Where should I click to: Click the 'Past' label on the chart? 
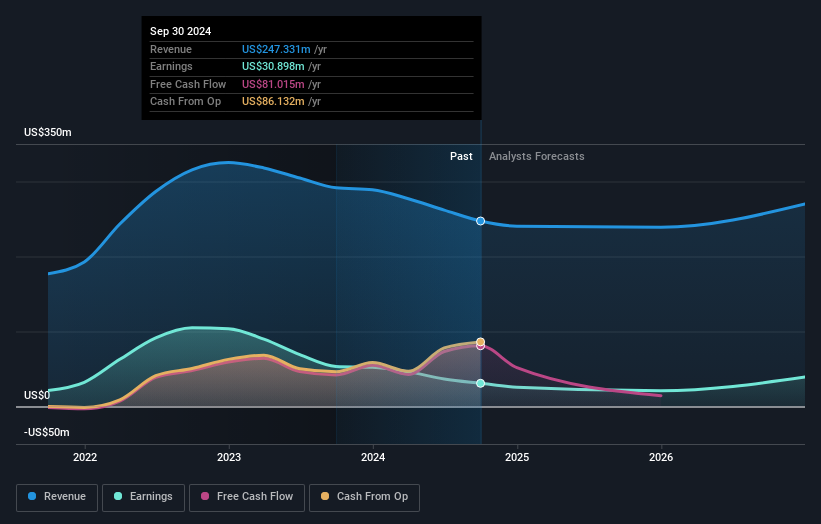[461, 156]
